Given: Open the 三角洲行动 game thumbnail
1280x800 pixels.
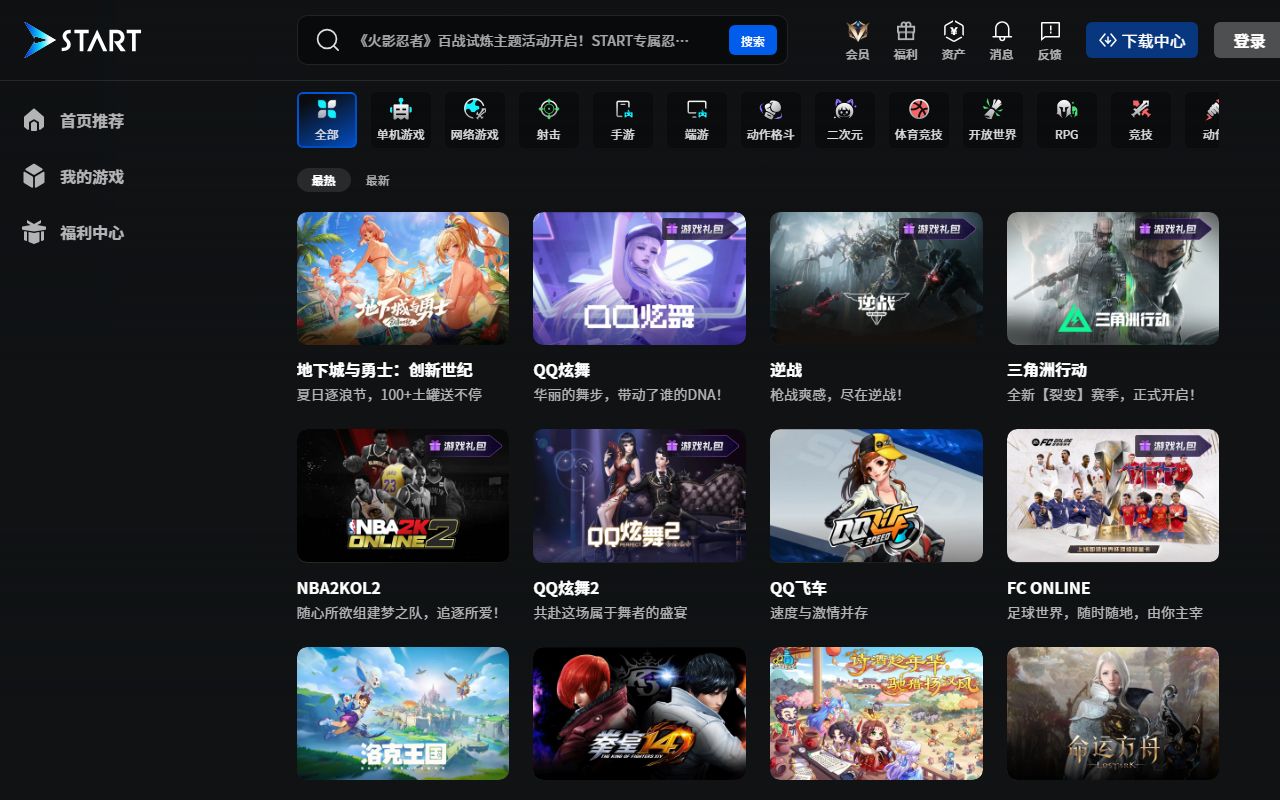Looking at the screenshot, I should 1113,278.
